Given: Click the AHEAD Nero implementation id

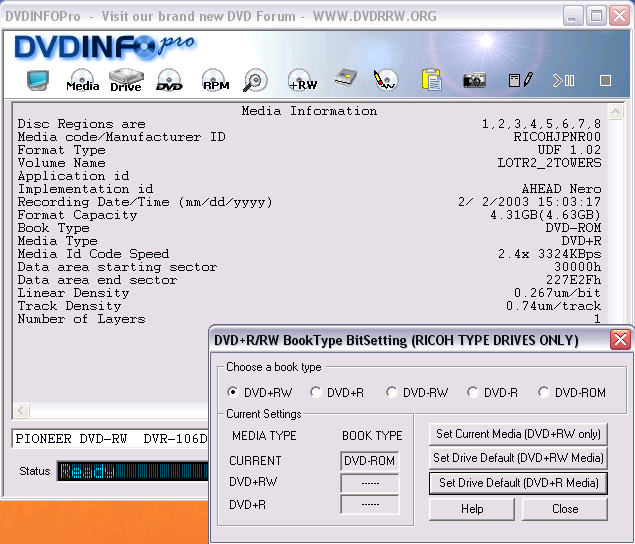Looking at the screenshot, I should click(561, 189).
